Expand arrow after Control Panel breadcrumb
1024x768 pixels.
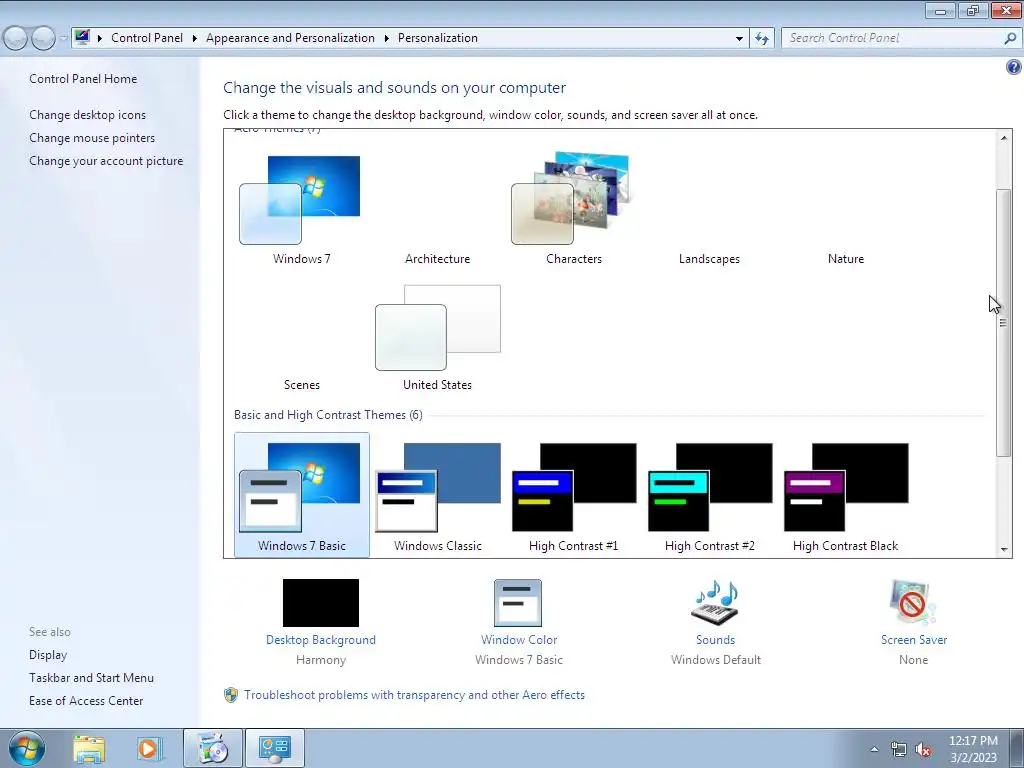(195, 38)
